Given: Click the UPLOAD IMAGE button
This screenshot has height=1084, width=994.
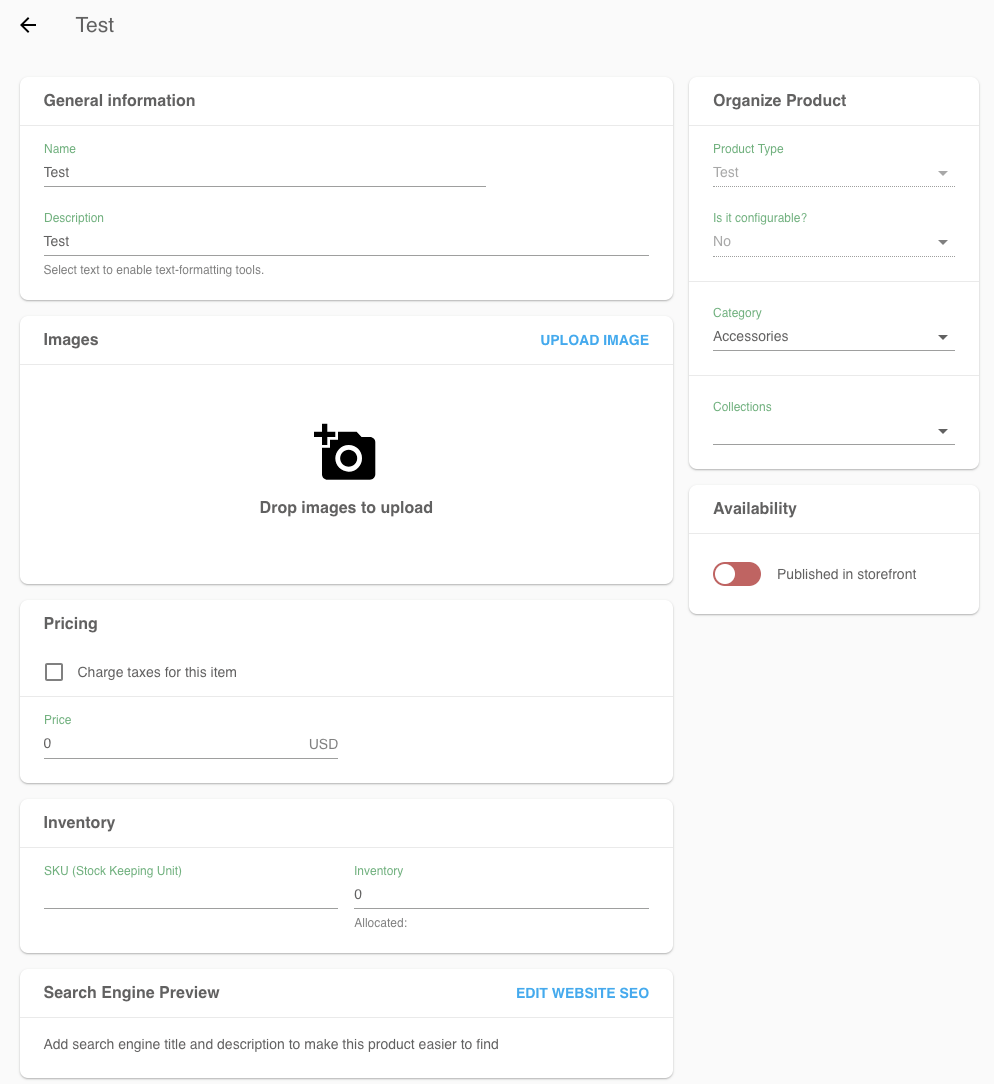Looking at the screenshot, I should coord(594,340).
